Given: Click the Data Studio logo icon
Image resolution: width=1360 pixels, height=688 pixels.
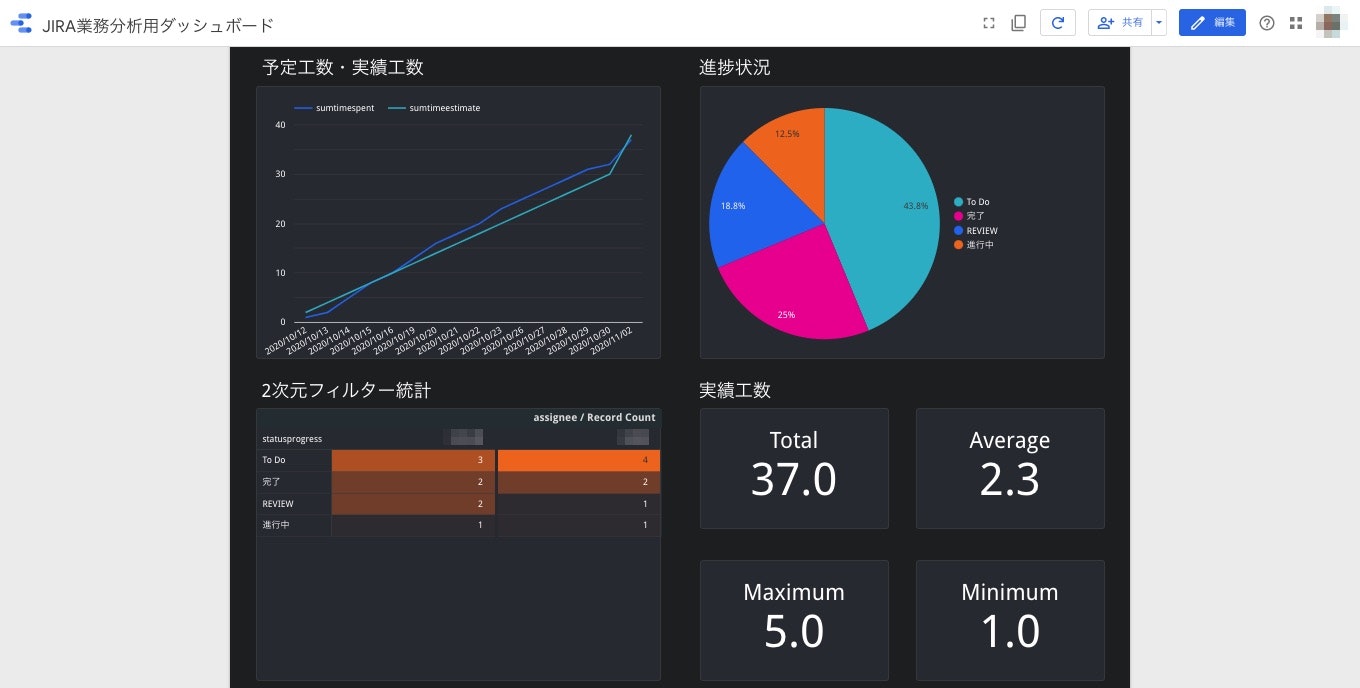Looking at the screenshot, I should (21, 23).
